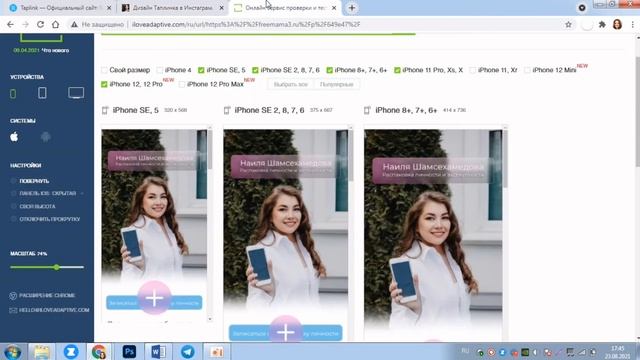Click iPhone 8+, 7+, 6+ preview thumbnail
This screenshot has width=640, height=360.
[433, 235]
